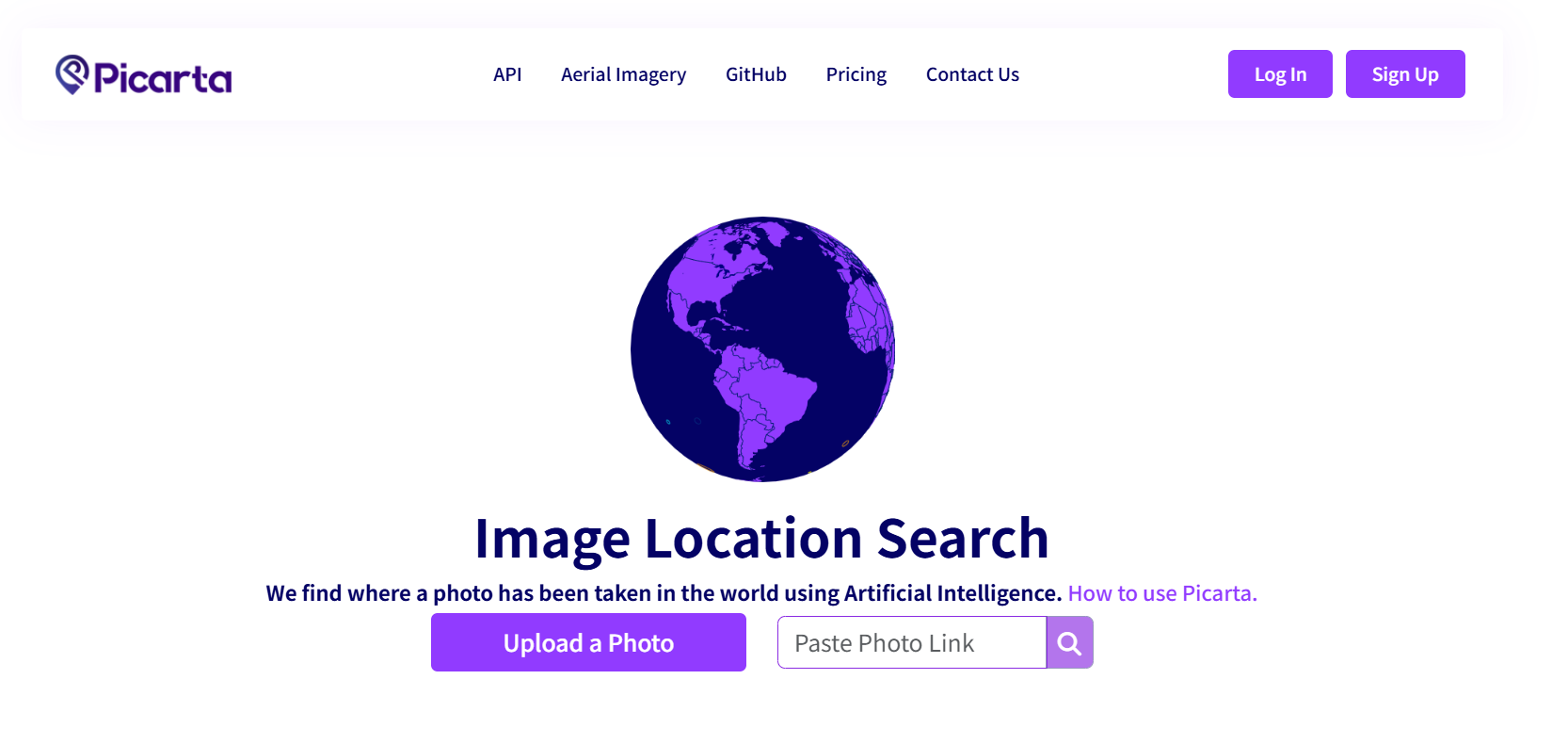Click the rotating globe graphic

click(762, 349)
